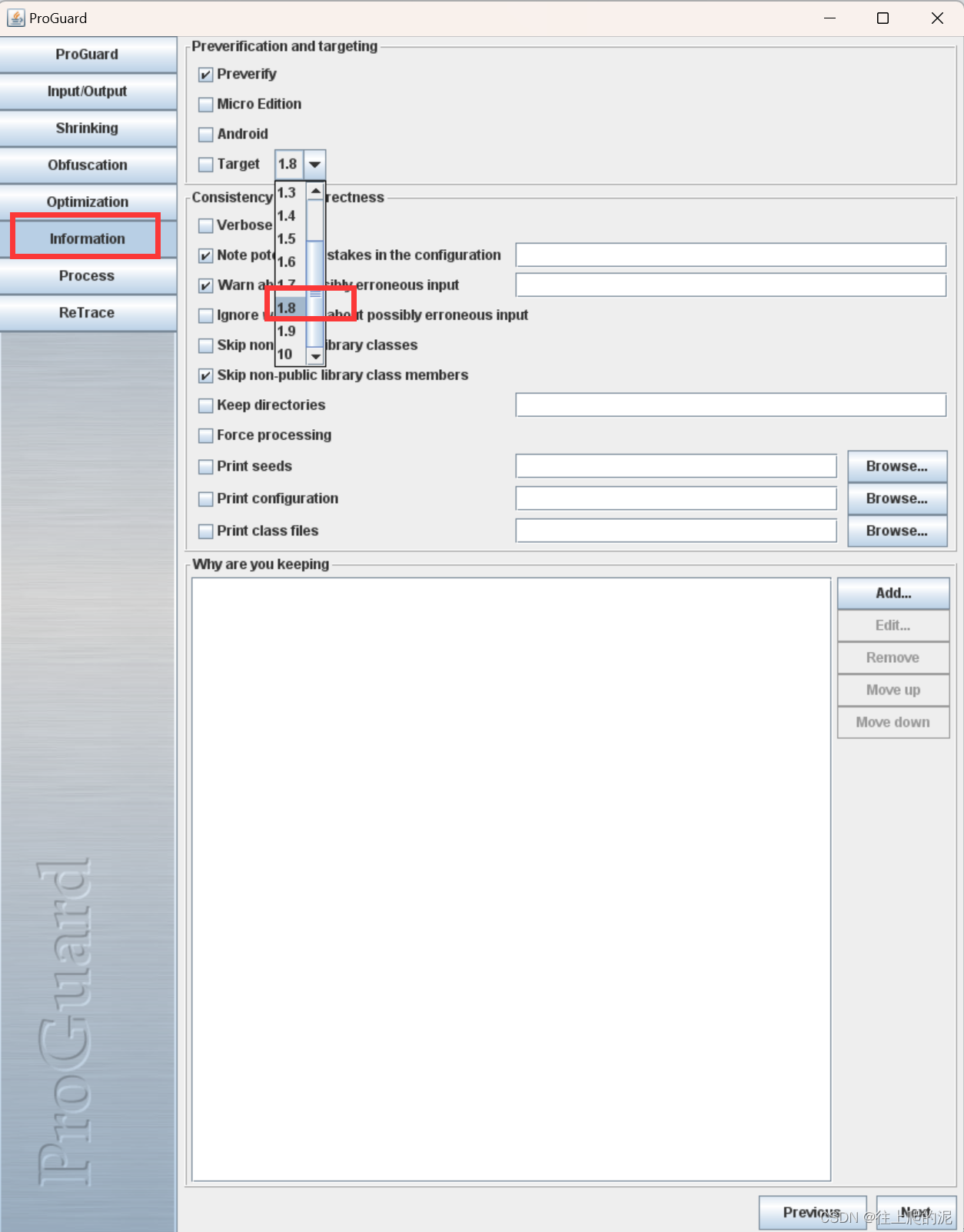The width and height of the screenshot is (964, 1232).
Task: Maximize the ProGuard window
Action: click(x=883, y=18)
